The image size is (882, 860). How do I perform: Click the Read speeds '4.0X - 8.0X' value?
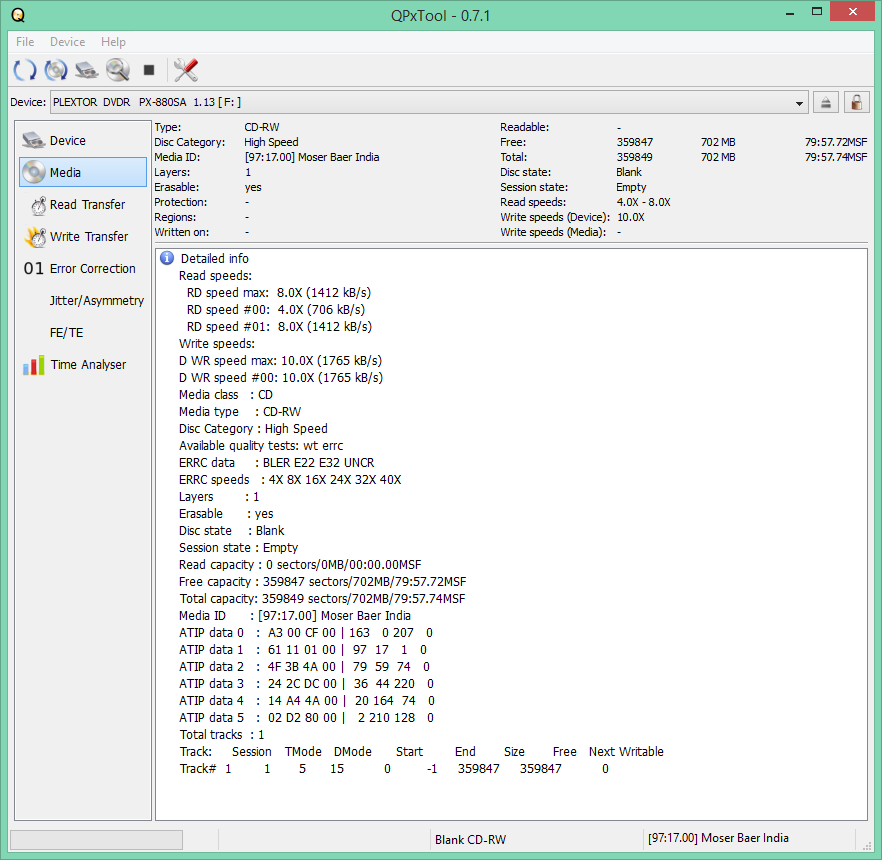point(643,202)
